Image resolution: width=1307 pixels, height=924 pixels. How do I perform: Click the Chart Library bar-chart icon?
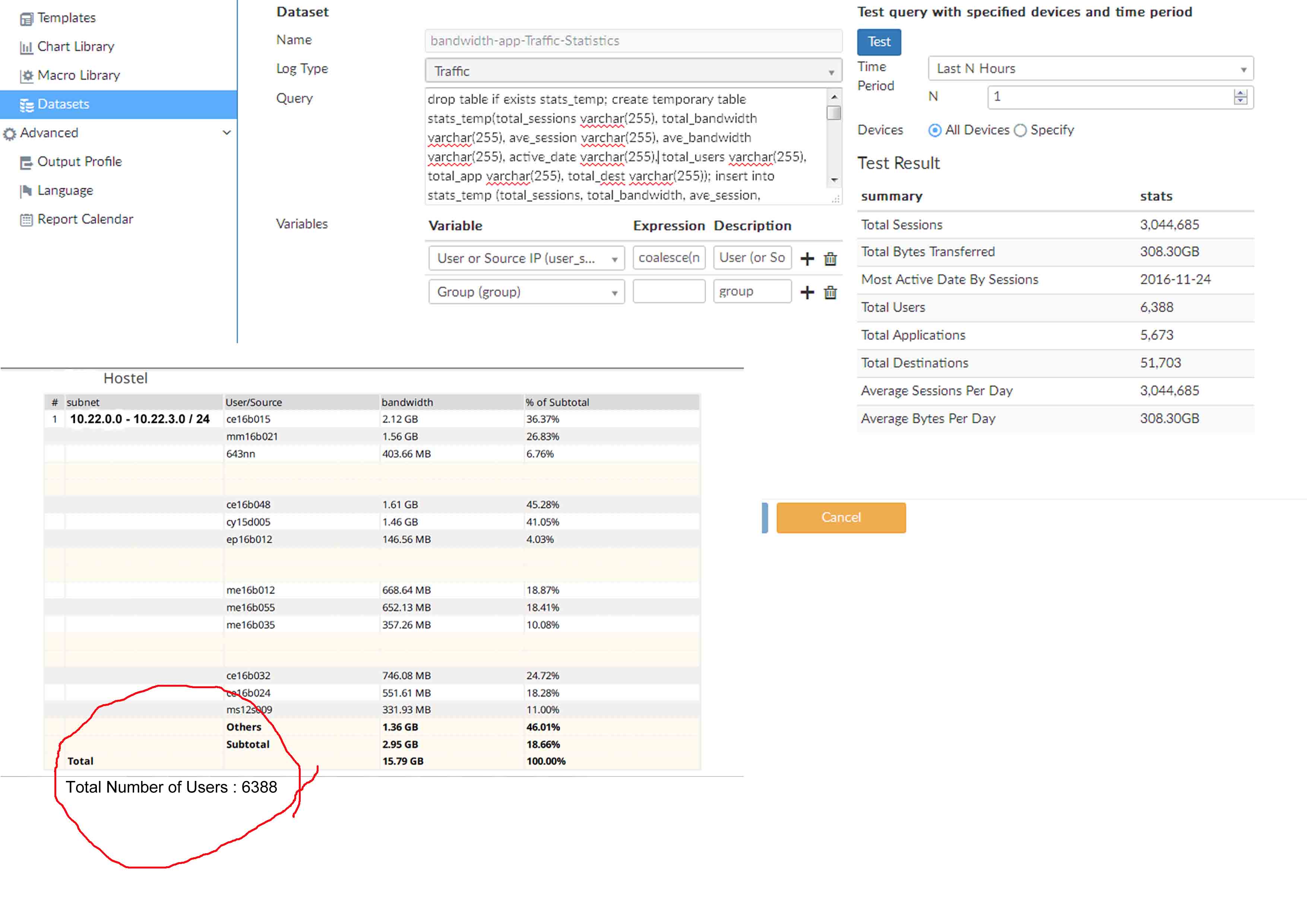[26, 48]
